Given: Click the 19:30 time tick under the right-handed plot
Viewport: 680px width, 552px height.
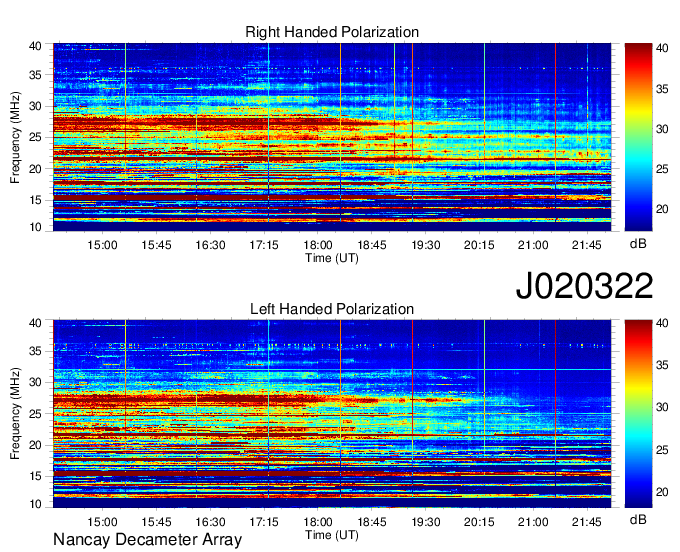Looking at the screenshot, I should [425, 245].
